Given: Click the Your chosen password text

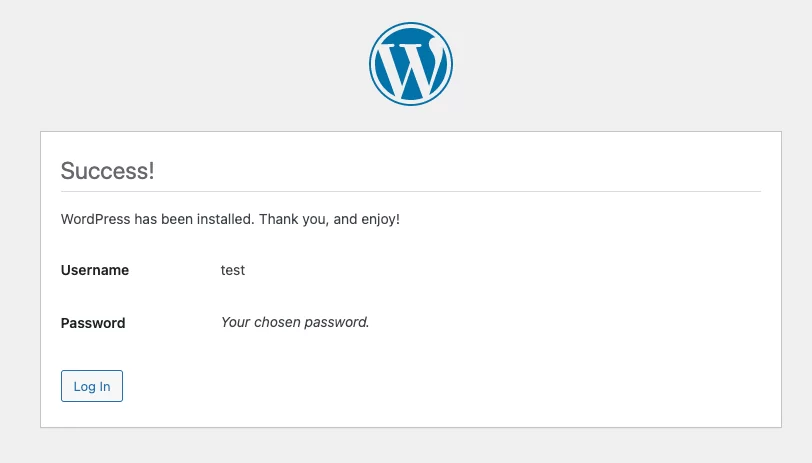Looking at the screenshot, I should [x=295, y=322].
